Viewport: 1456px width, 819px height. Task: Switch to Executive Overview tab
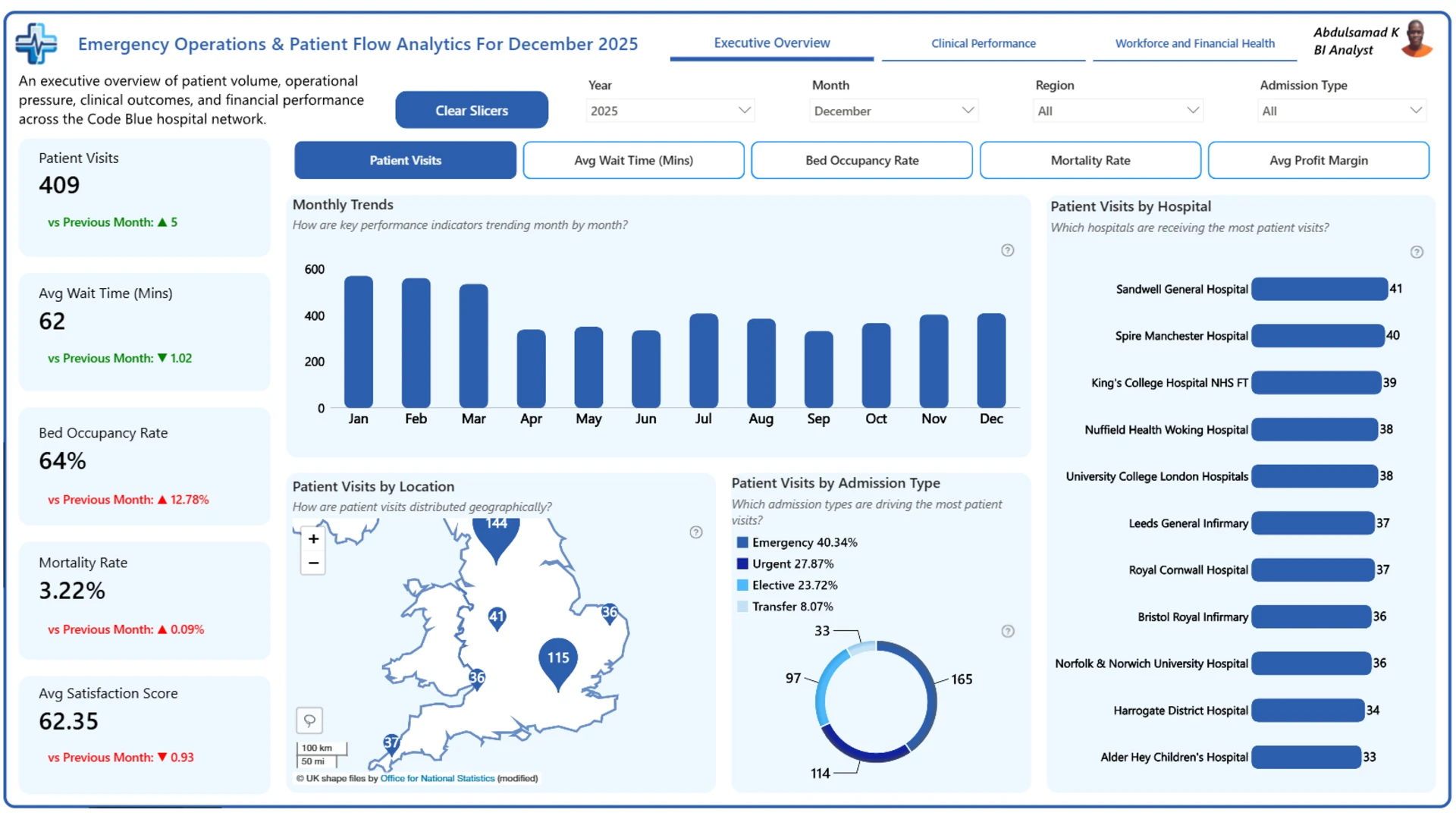771,43
